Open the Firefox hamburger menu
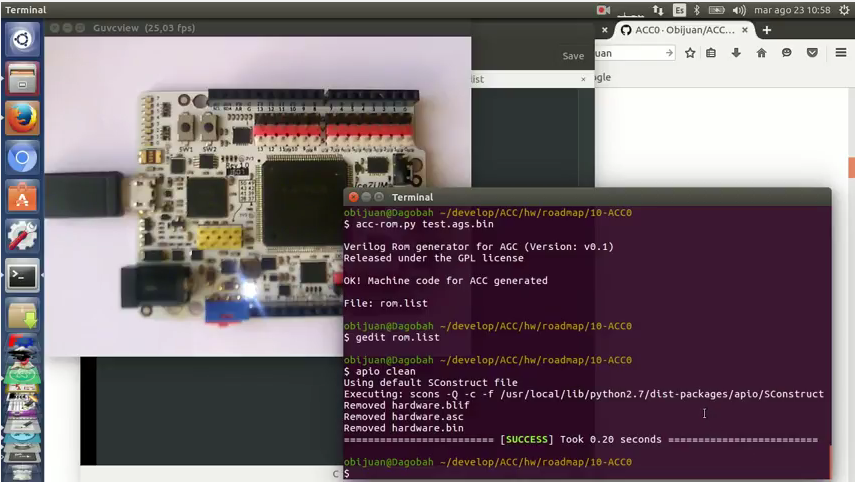Image resolution: width=855 pixels, height=482 pixels. 840,53
